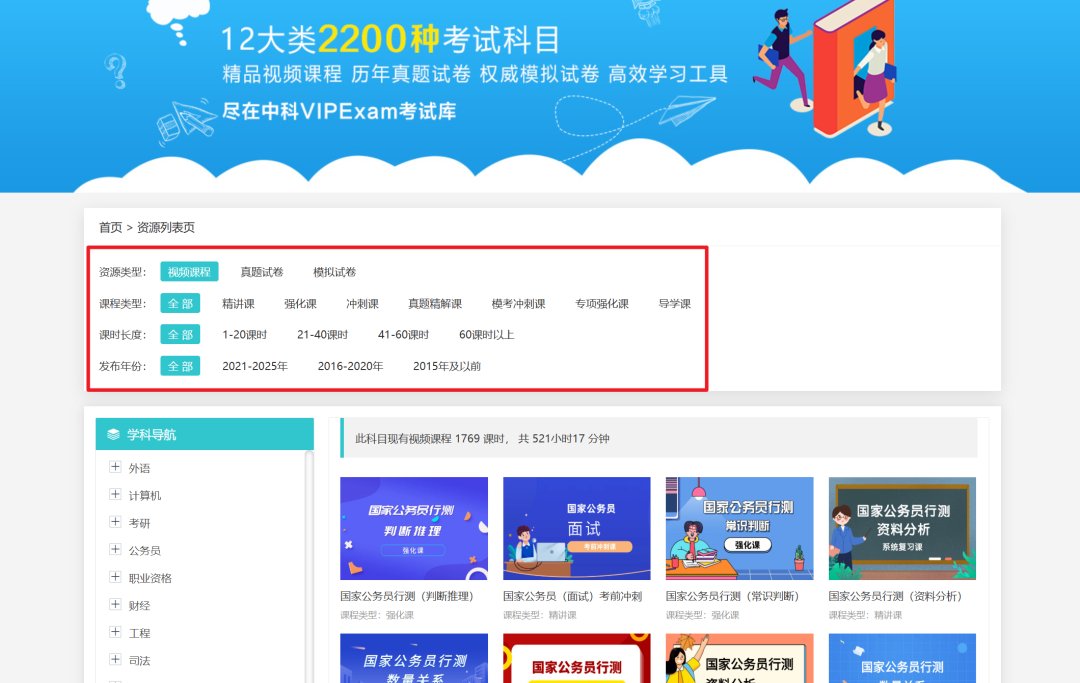Filter by 41-60课时 length
The width and height of the screenshot is (1080, 683).
tap(404, 335)
